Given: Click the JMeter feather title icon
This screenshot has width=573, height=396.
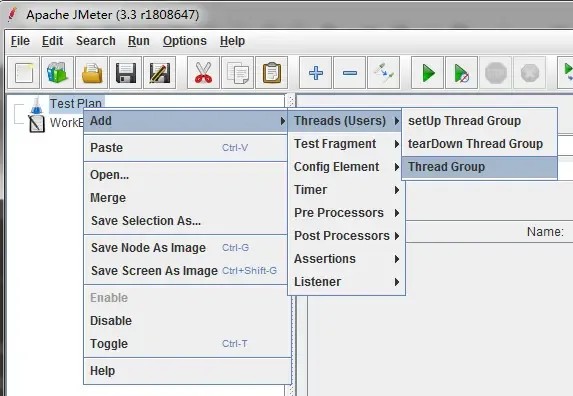Looking at the screenshot, I should pyautogui.click(x=13, y=15).
